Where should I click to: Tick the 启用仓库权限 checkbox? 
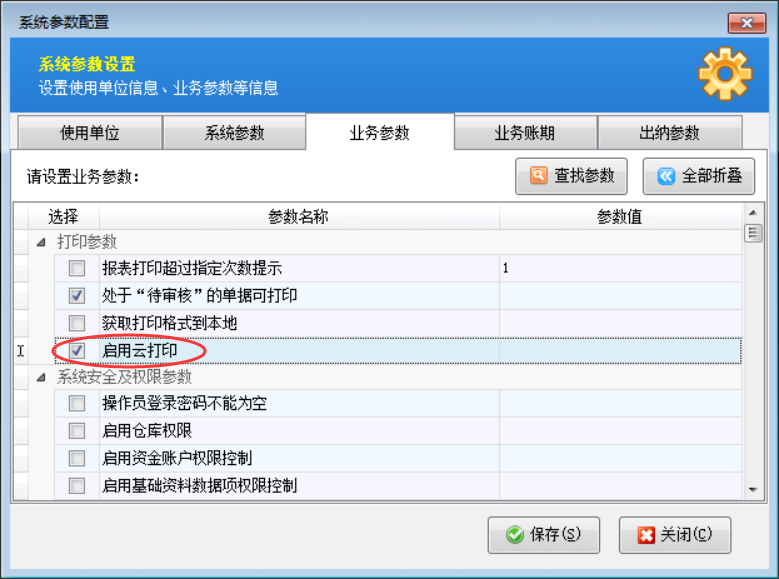[77, 431]
